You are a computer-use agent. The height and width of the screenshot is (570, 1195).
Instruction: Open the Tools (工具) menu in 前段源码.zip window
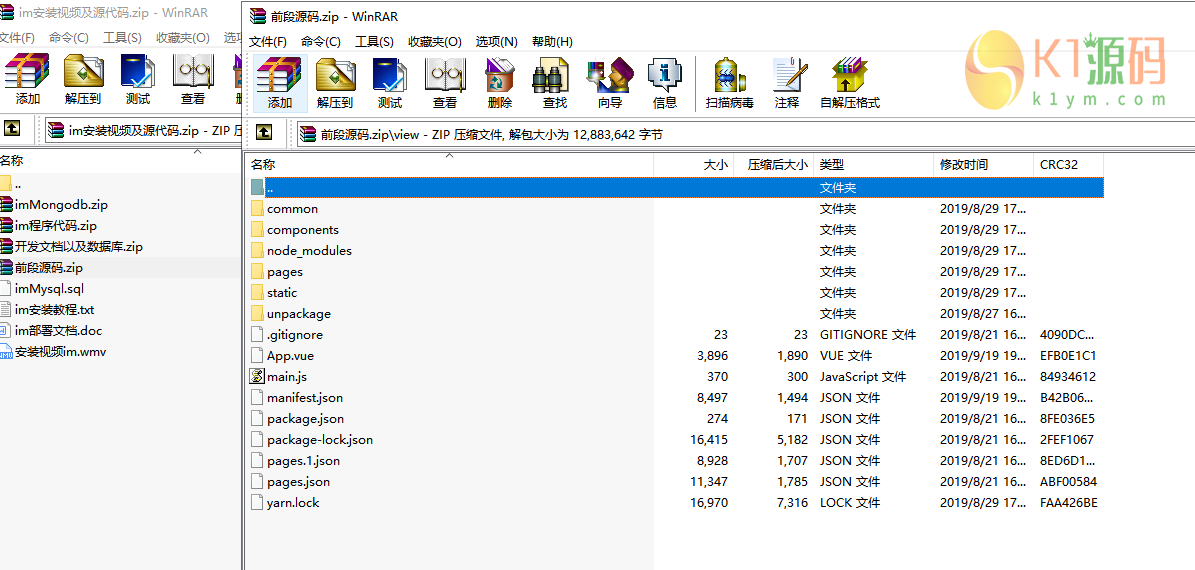click(x=374, y=42)
